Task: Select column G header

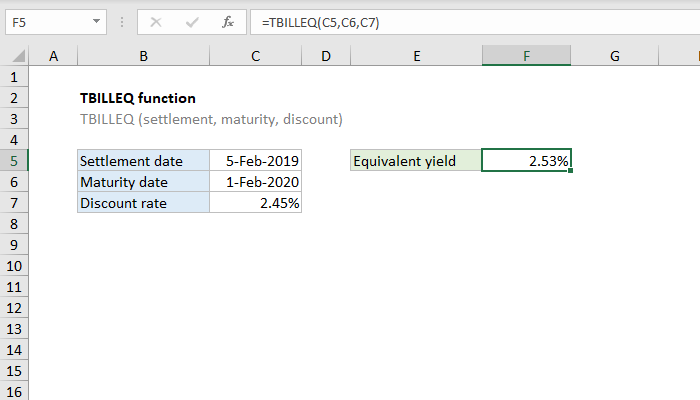Action: pos(615,56)
